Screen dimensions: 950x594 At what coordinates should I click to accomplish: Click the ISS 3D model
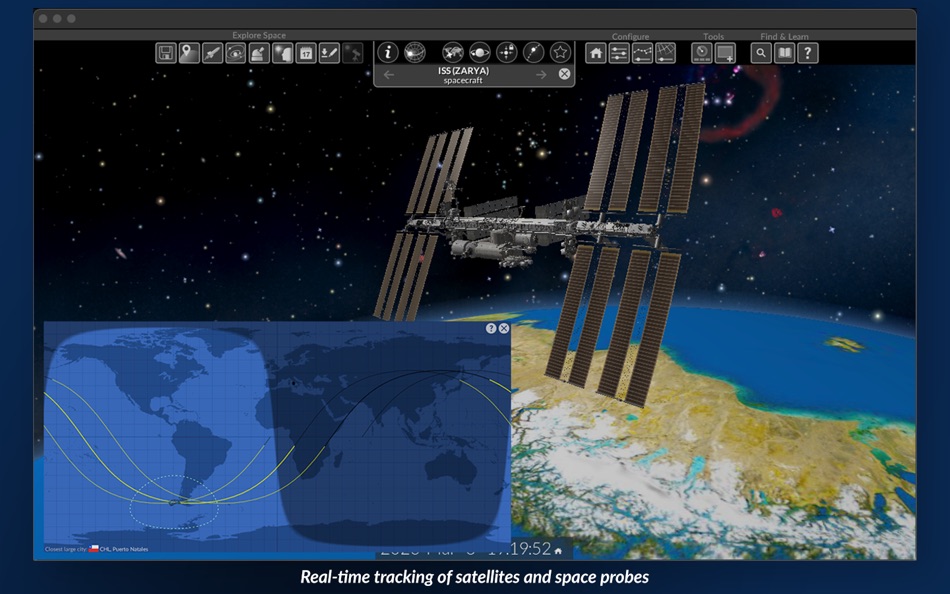point(537,242)
